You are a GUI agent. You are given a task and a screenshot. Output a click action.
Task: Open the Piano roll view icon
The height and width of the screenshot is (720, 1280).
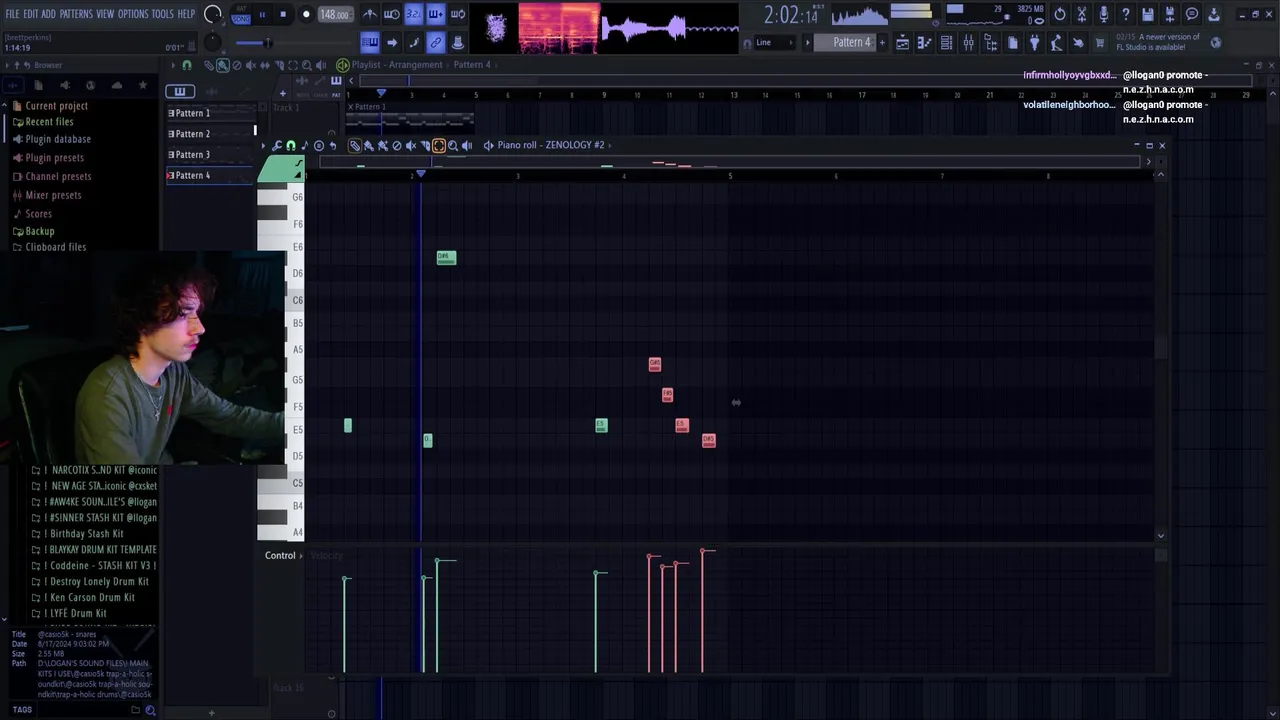point(924,42)
